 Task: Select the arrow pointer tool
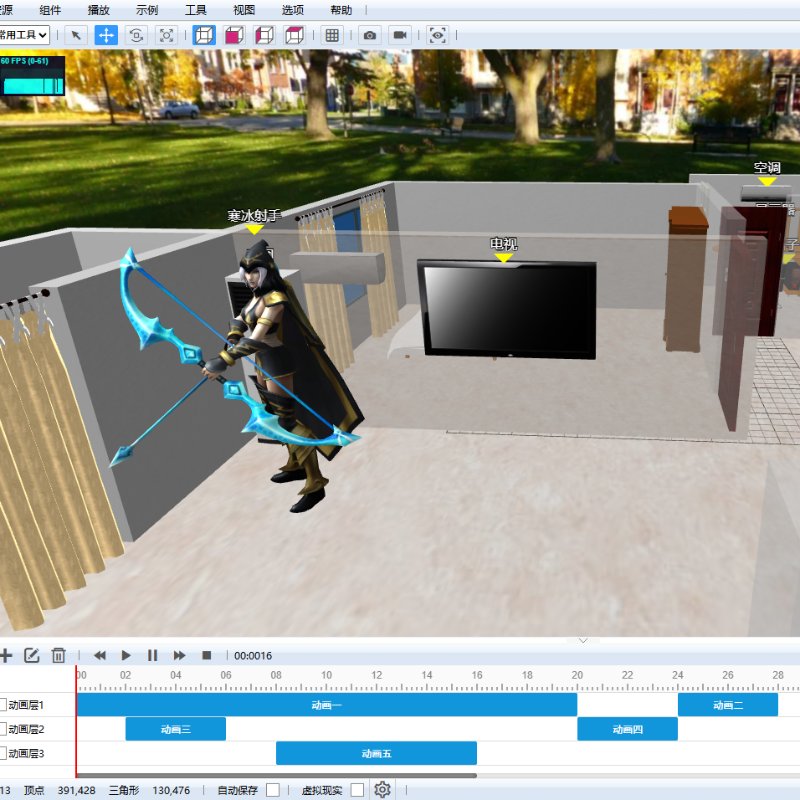[76, 35]
